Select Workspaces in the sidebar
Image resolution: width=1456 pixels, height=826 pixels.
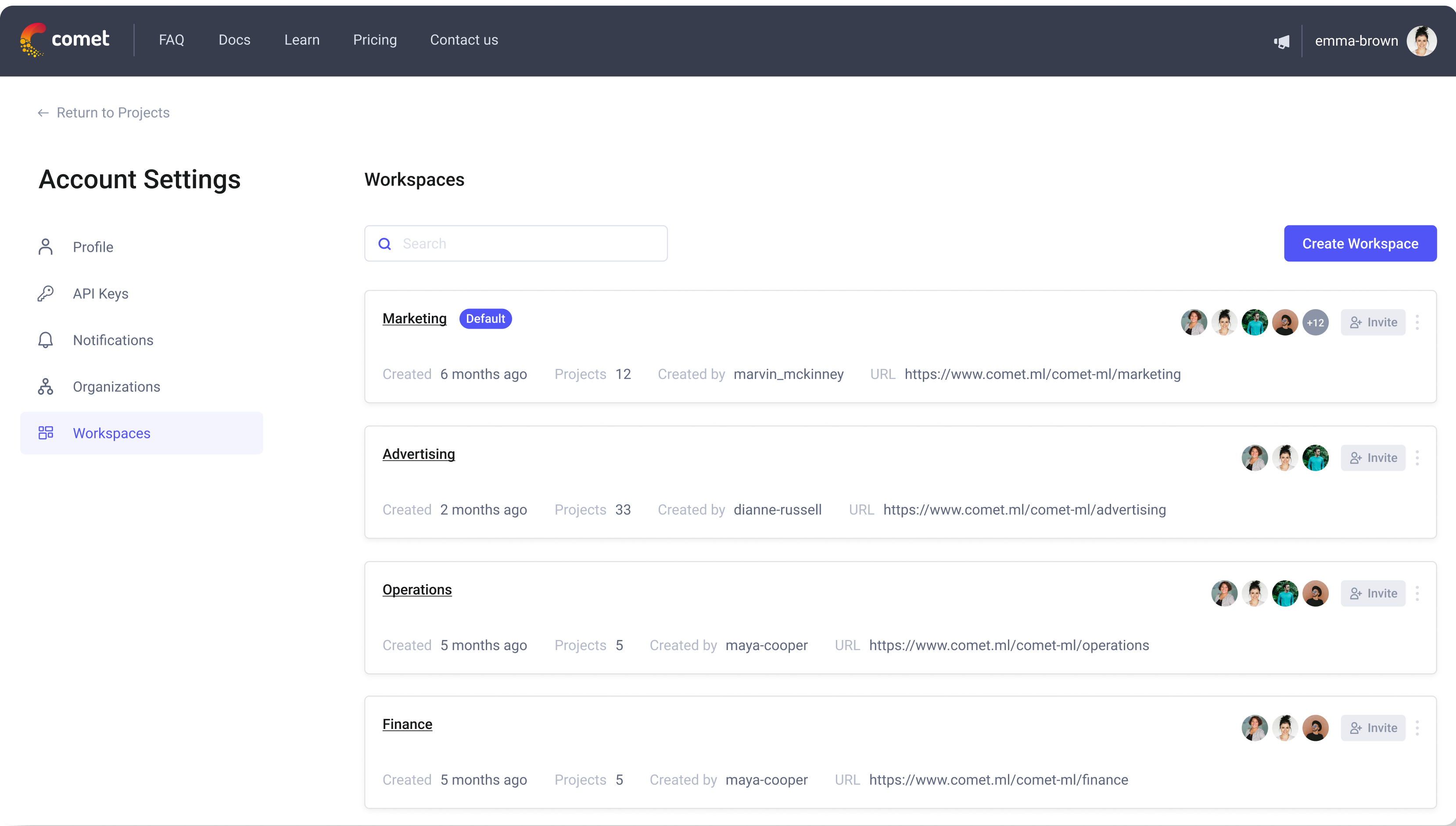(142, 433)
